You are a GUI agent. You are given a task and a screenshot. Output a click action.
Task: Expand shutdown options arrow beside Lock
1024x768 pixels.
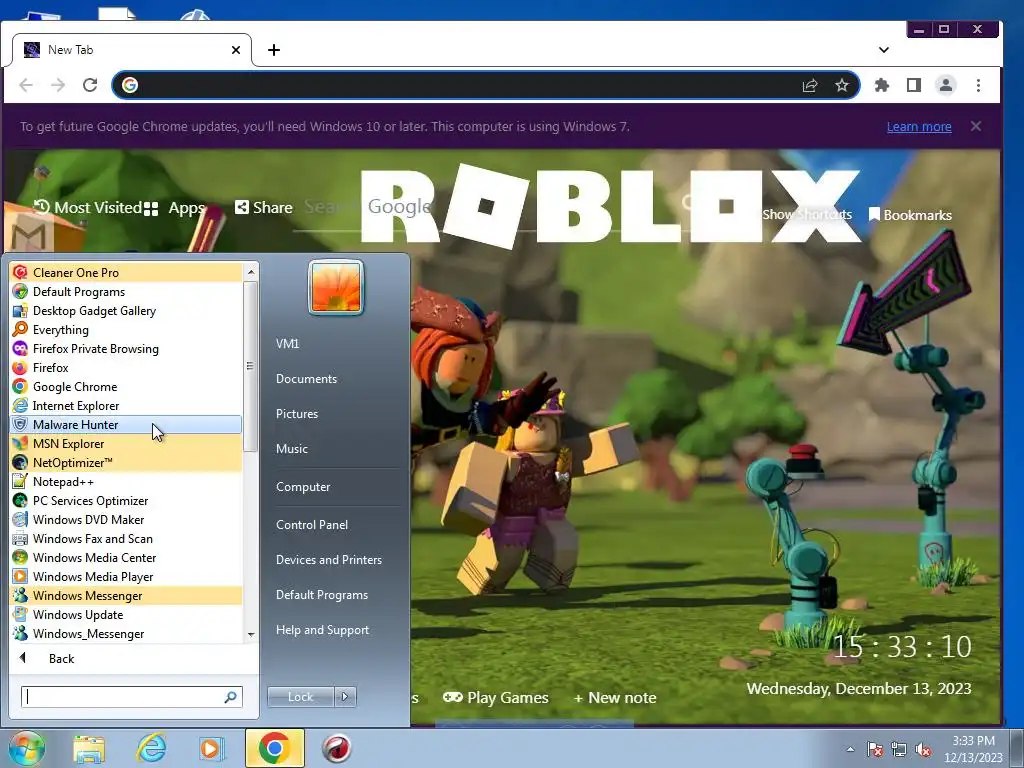click(345, 697)
